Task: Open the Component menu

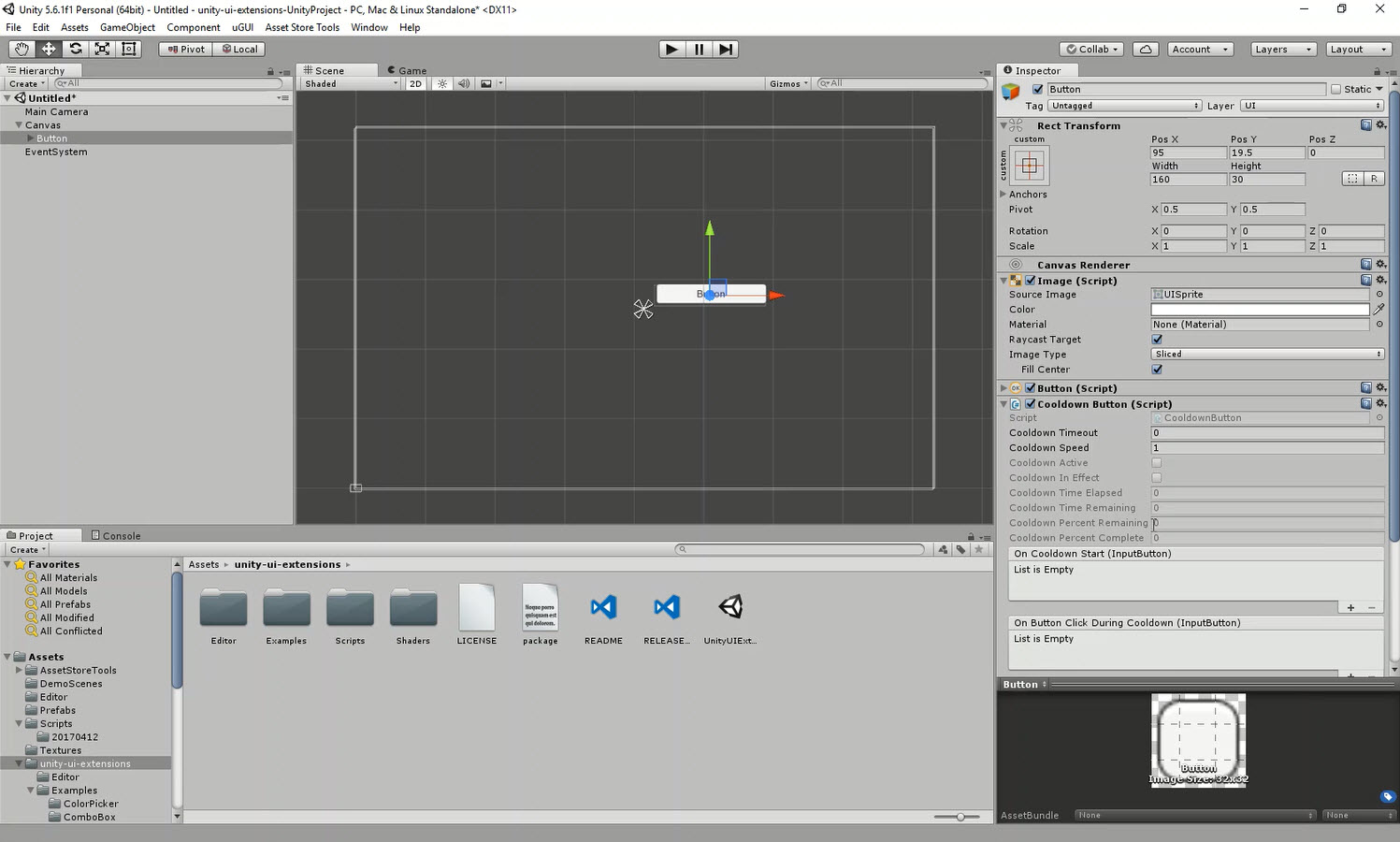Action: 194,27
